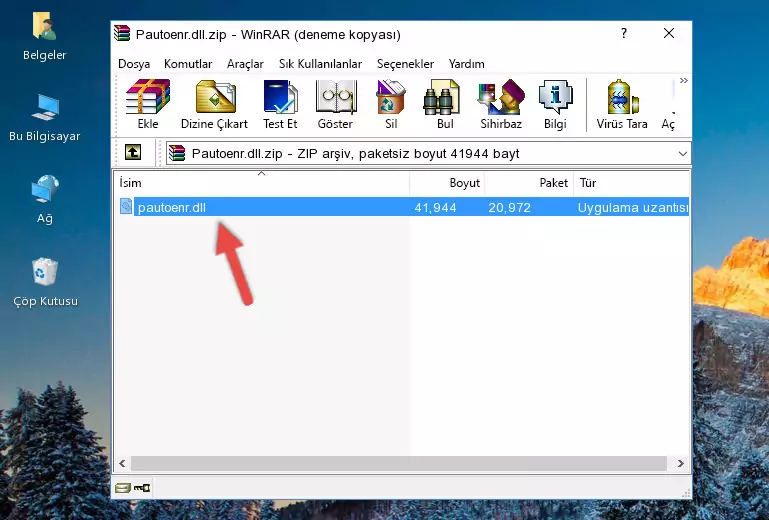
Task: Show archive Bilgi (Info)
Action: pyautogui.click(x=555, y=104)
